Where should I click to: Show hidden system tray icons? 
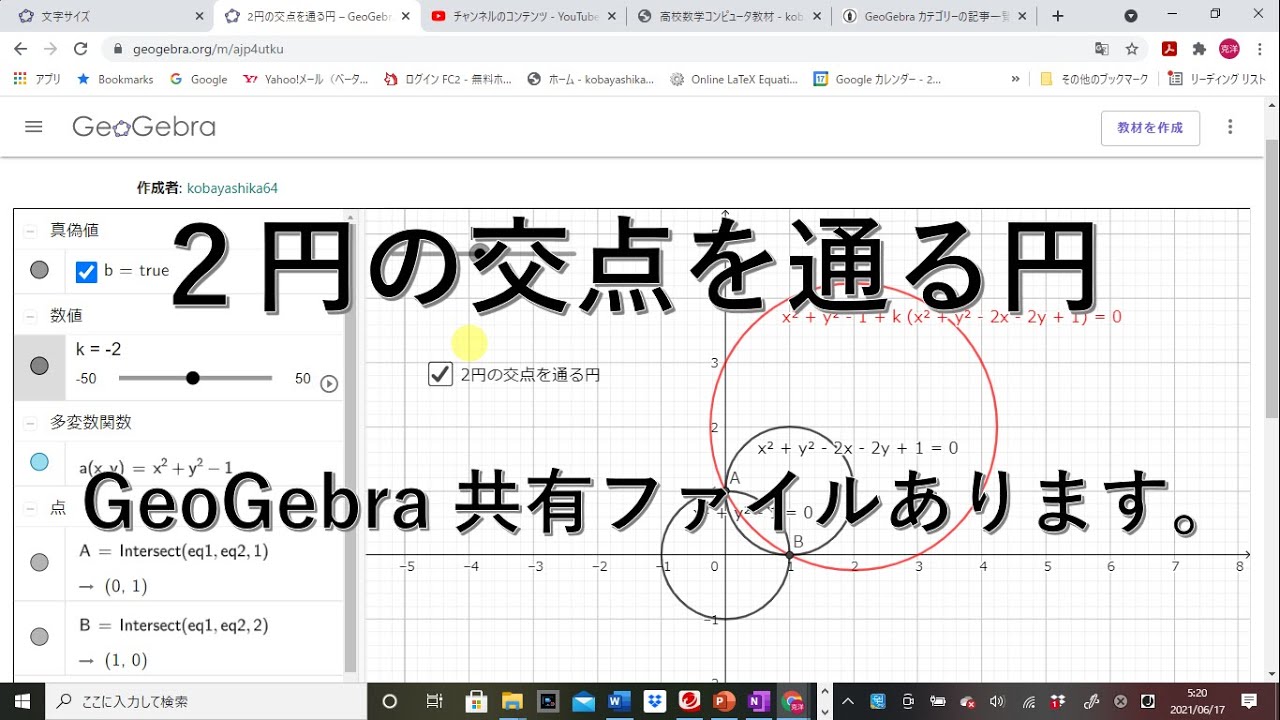(x=848, y=701)
